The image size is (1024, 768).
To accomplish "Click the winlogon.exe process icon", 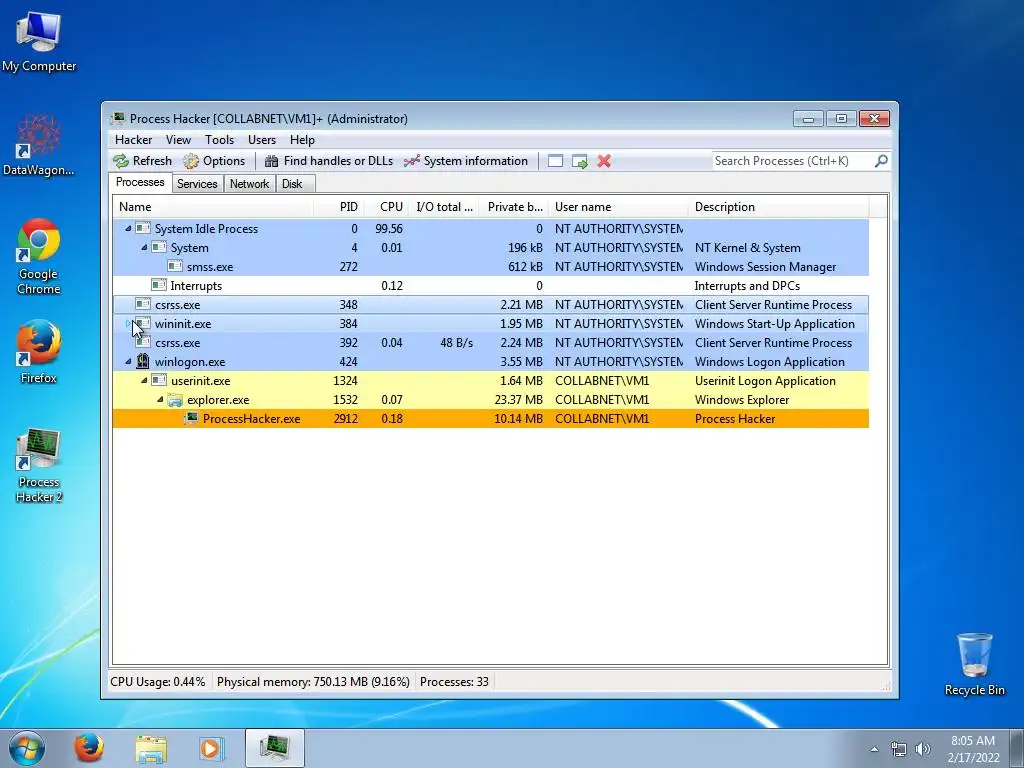I will click(142, 361).
